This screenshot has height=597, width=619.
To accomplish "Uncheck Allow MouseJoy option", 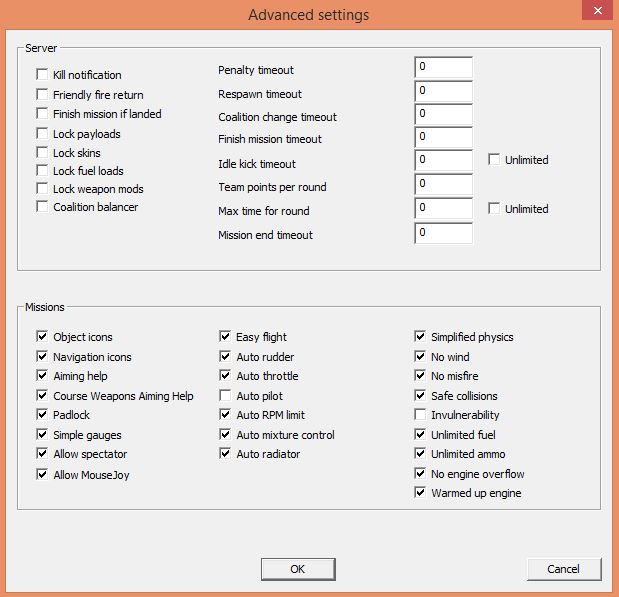I will pyautogui.click(x=42, y=474).
